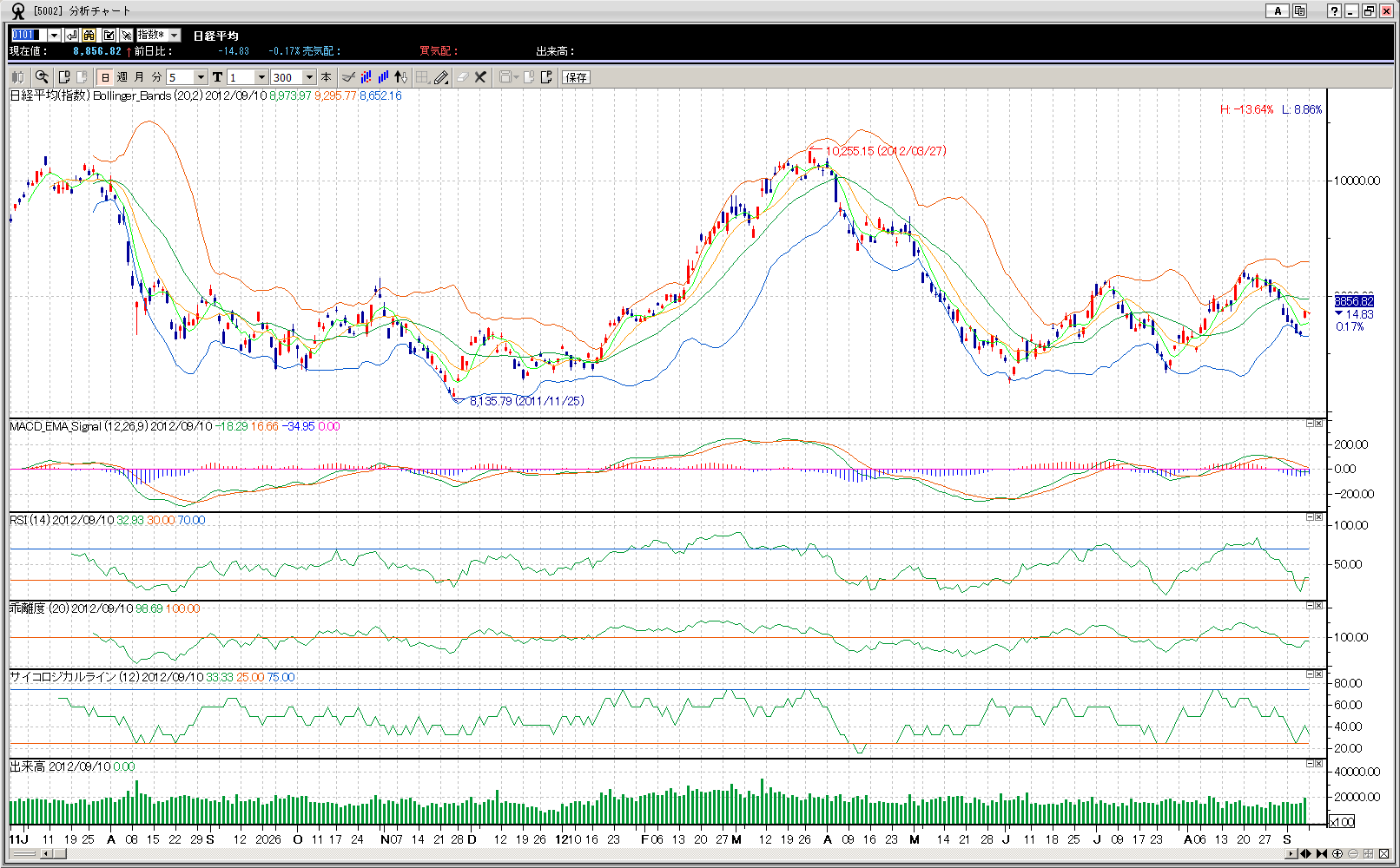
Task: Click the black X delete icon in toolbar
Action: point(480,77)
